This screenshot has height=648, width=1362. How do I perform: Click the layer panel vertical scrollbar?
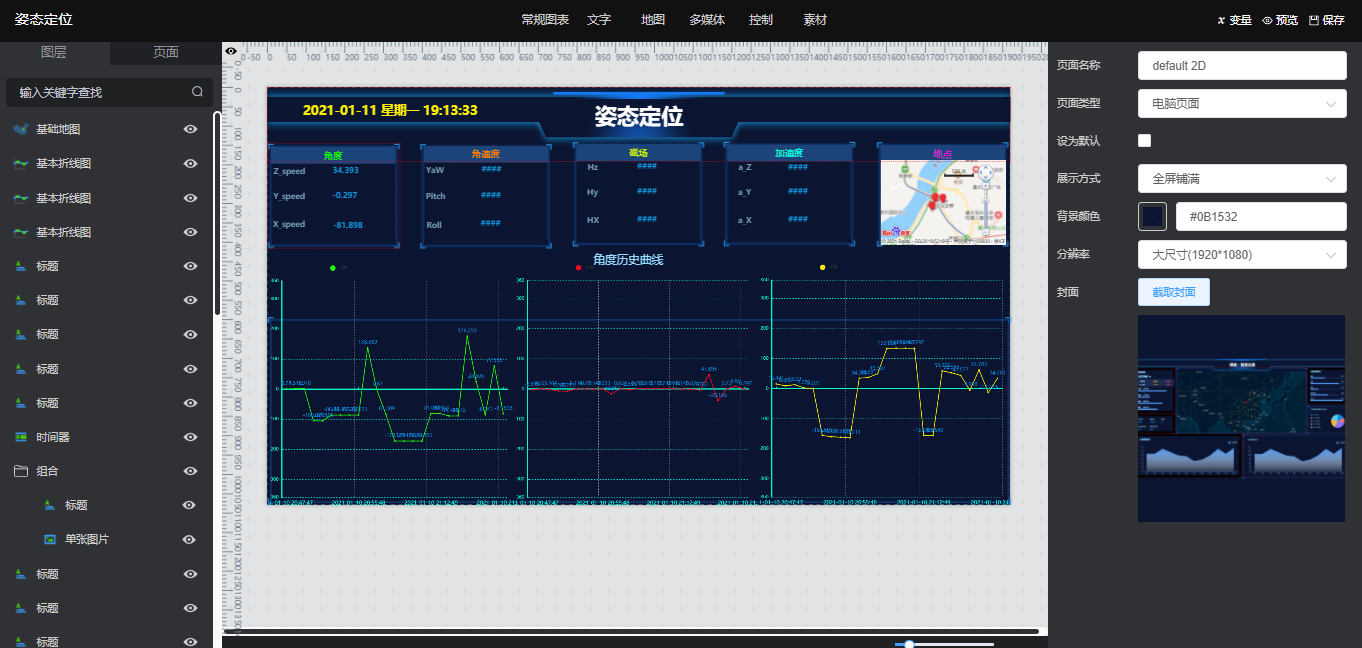click(217, 213)
